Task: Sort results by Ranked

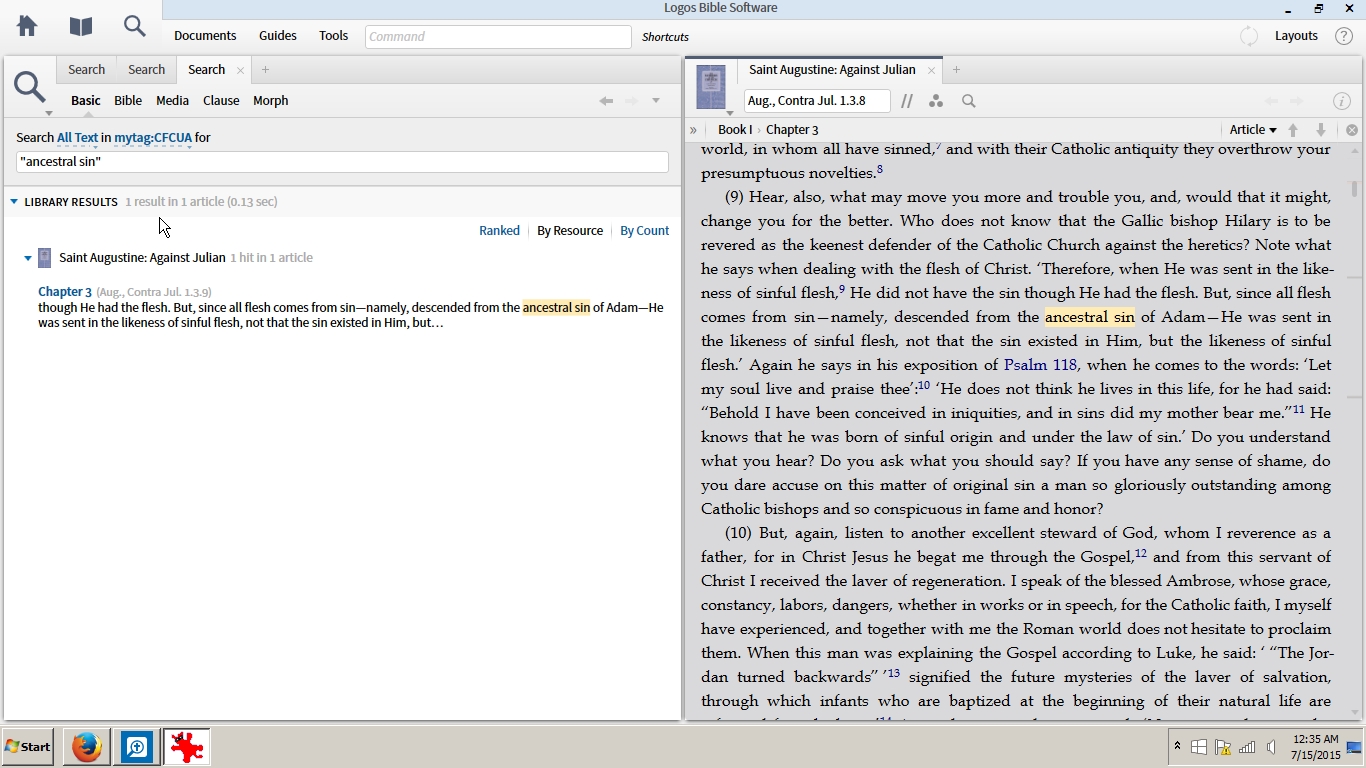Action: 499,231
